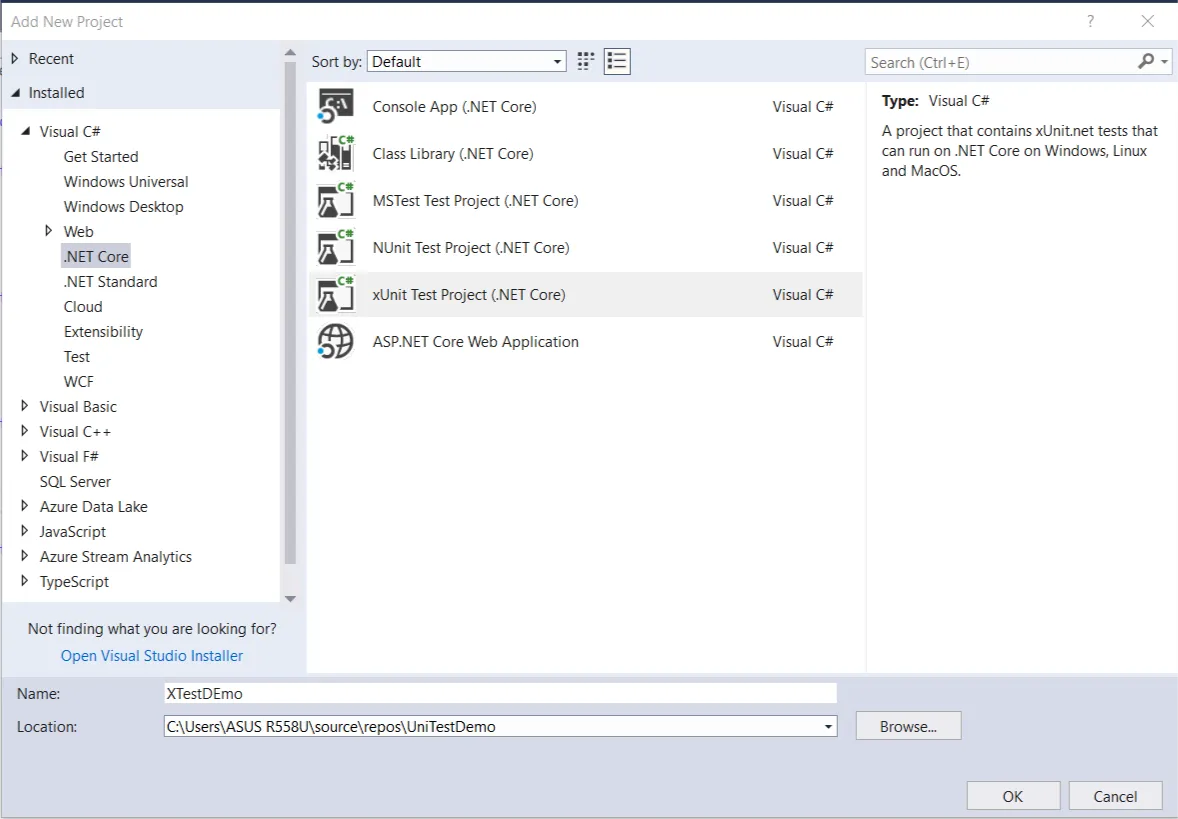Click the Open Visual Studio Installer link

(x=152, y=656)
